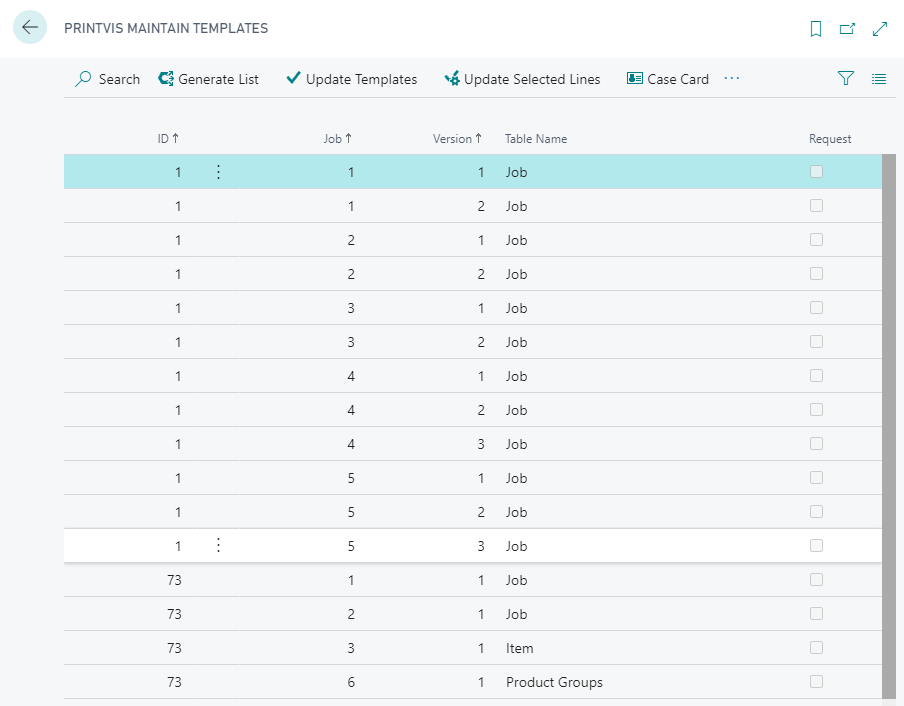Tick Request for ID 1 Job 1 Version 2
The image size is (904, 706).
click(x=816, y=205)
